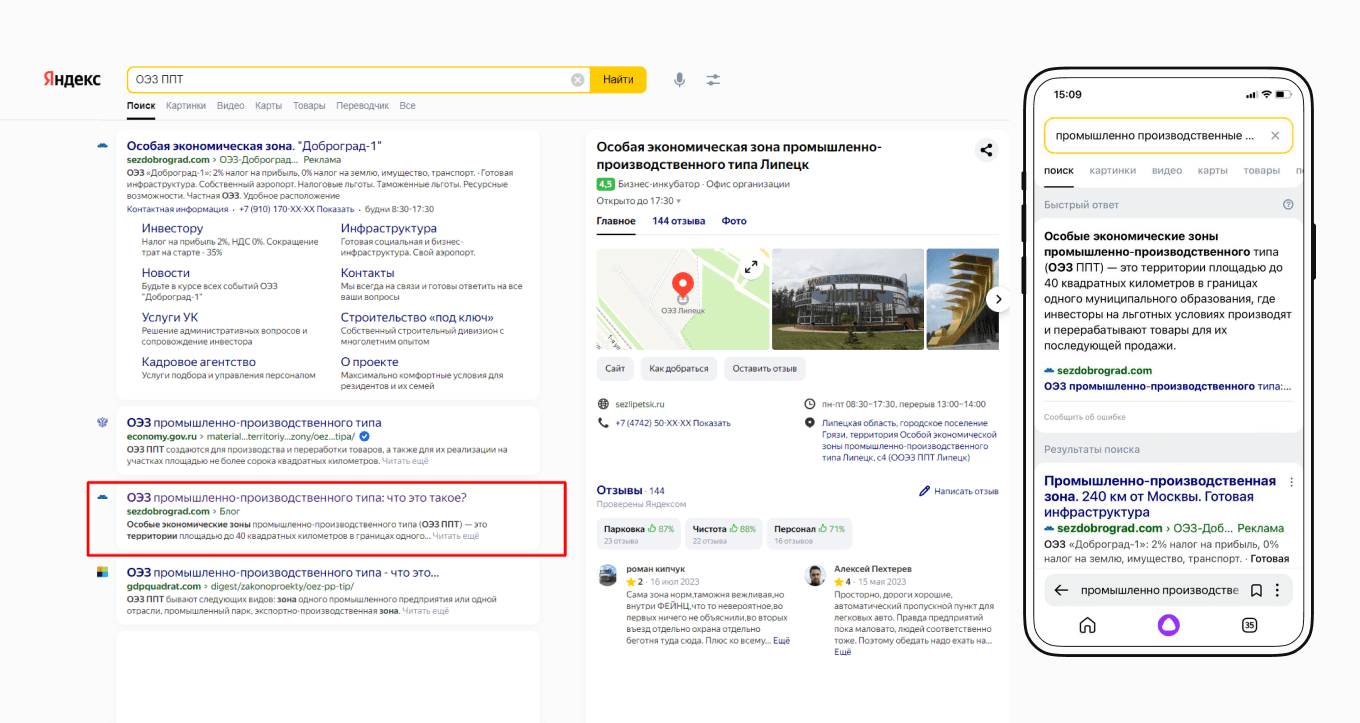This screenshot has height=723, width=1360.
Task: Open Alice assistant in the mobile bottom bar
Action: (x=1168, y=625)
